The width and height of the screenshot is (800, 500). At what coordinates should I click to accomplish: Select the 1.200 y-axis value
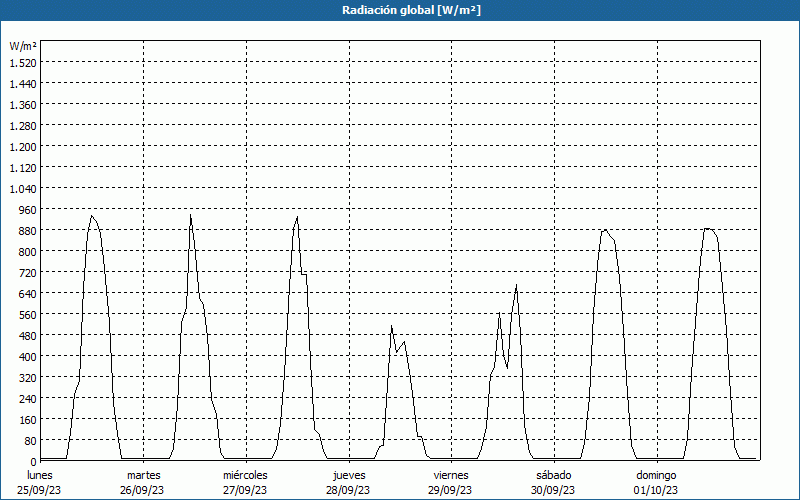tap(23, 146)
